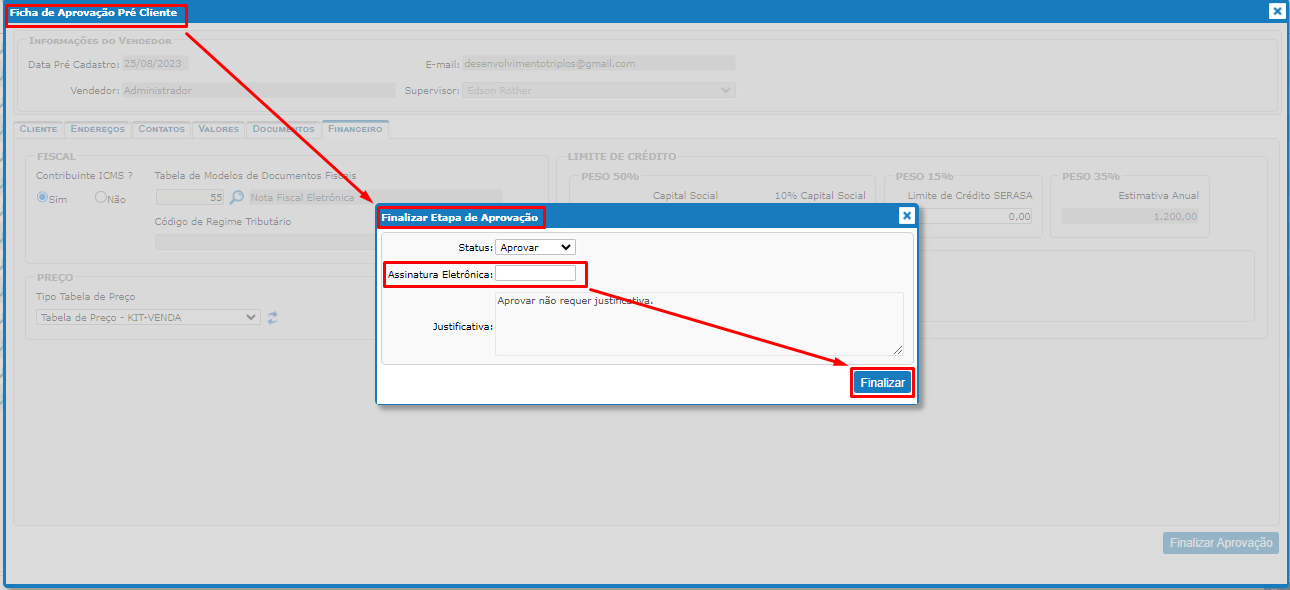Select the Sim radio for Contribuinte ICMS
The image size is (1290, 590).
tap(43, 197)
